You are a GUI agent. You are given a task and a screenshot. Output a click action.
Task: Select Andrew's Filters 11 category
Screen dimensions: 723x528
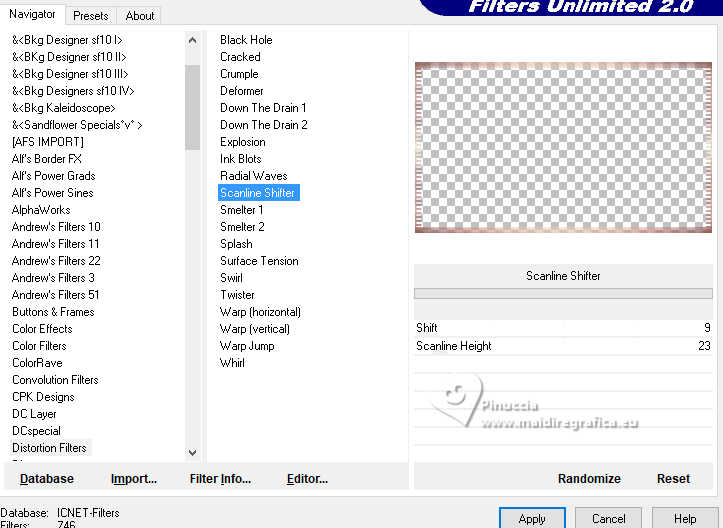[x=55, y=244]
